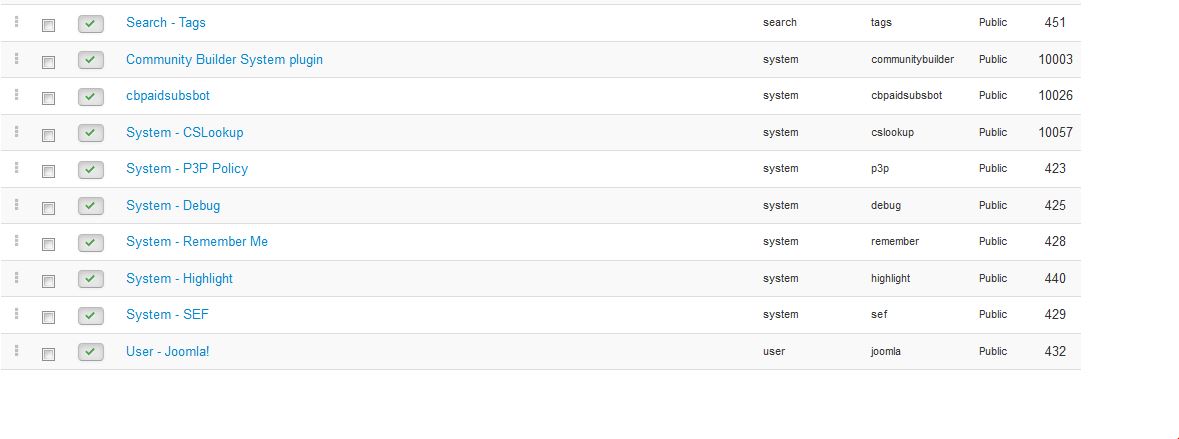
Task: Click the System - Remember Me link
Action: click(x=196, y=241)
